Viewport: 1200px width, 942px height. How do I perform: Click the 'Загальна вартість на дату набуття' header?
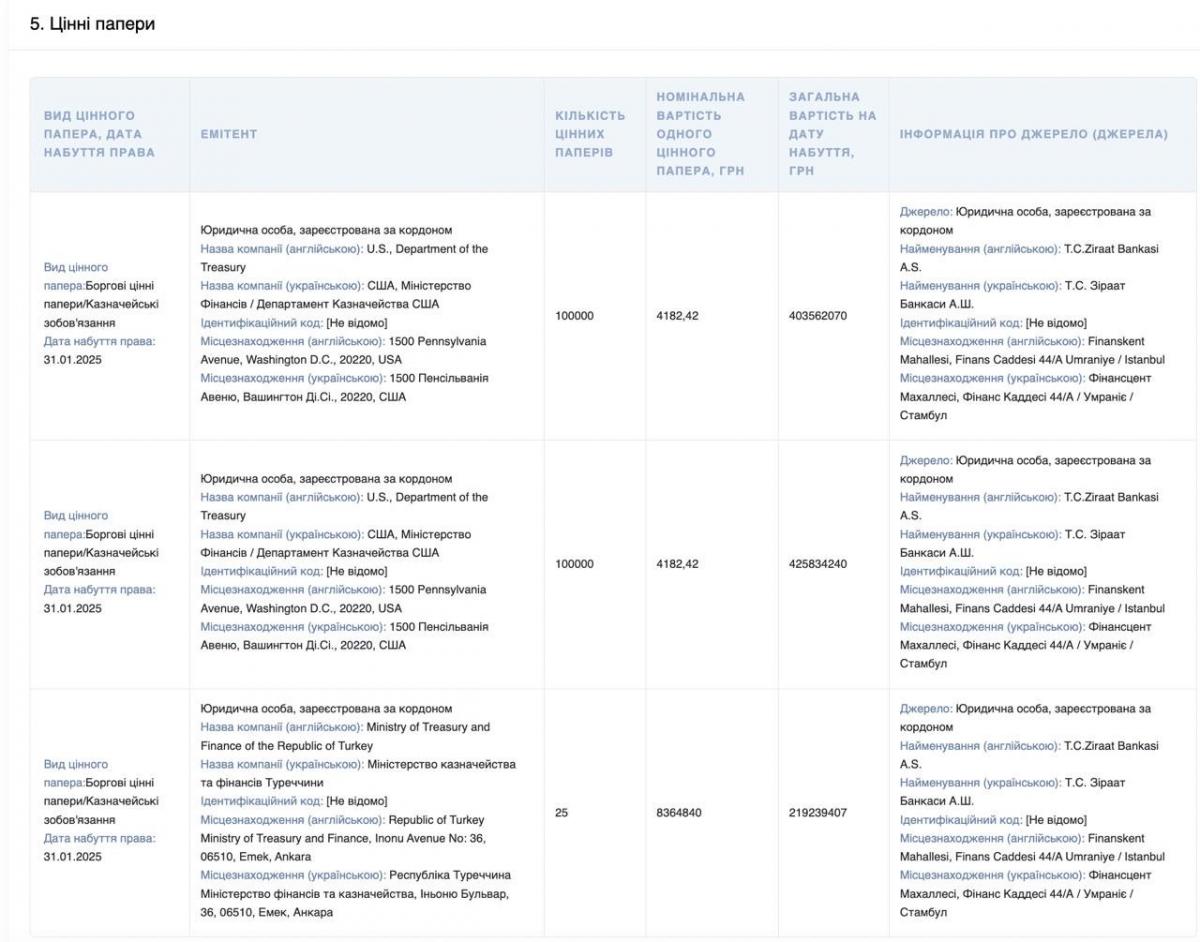click(831, 134)
